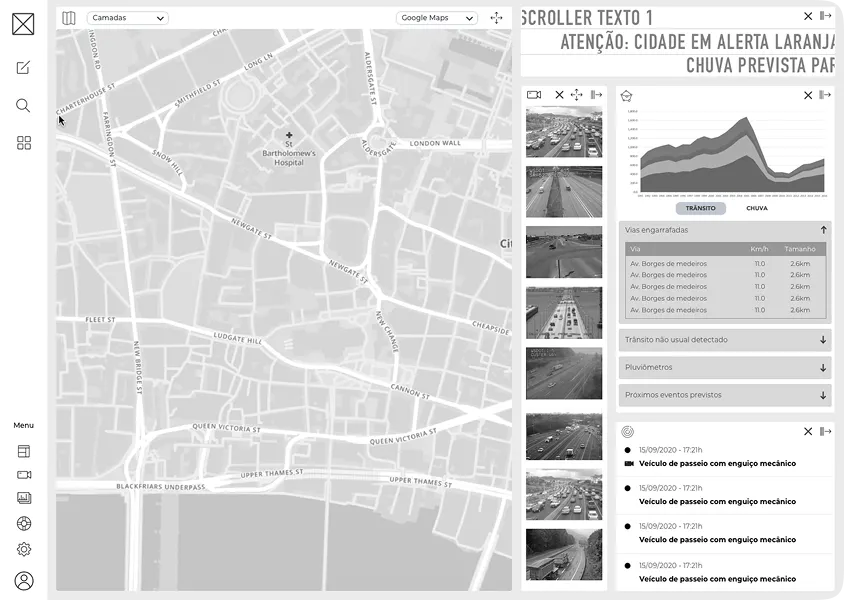Viewport: 844px width, 600px height.
Task: Click the help lifebuoy icon in menu
Action: click(24, 523)
